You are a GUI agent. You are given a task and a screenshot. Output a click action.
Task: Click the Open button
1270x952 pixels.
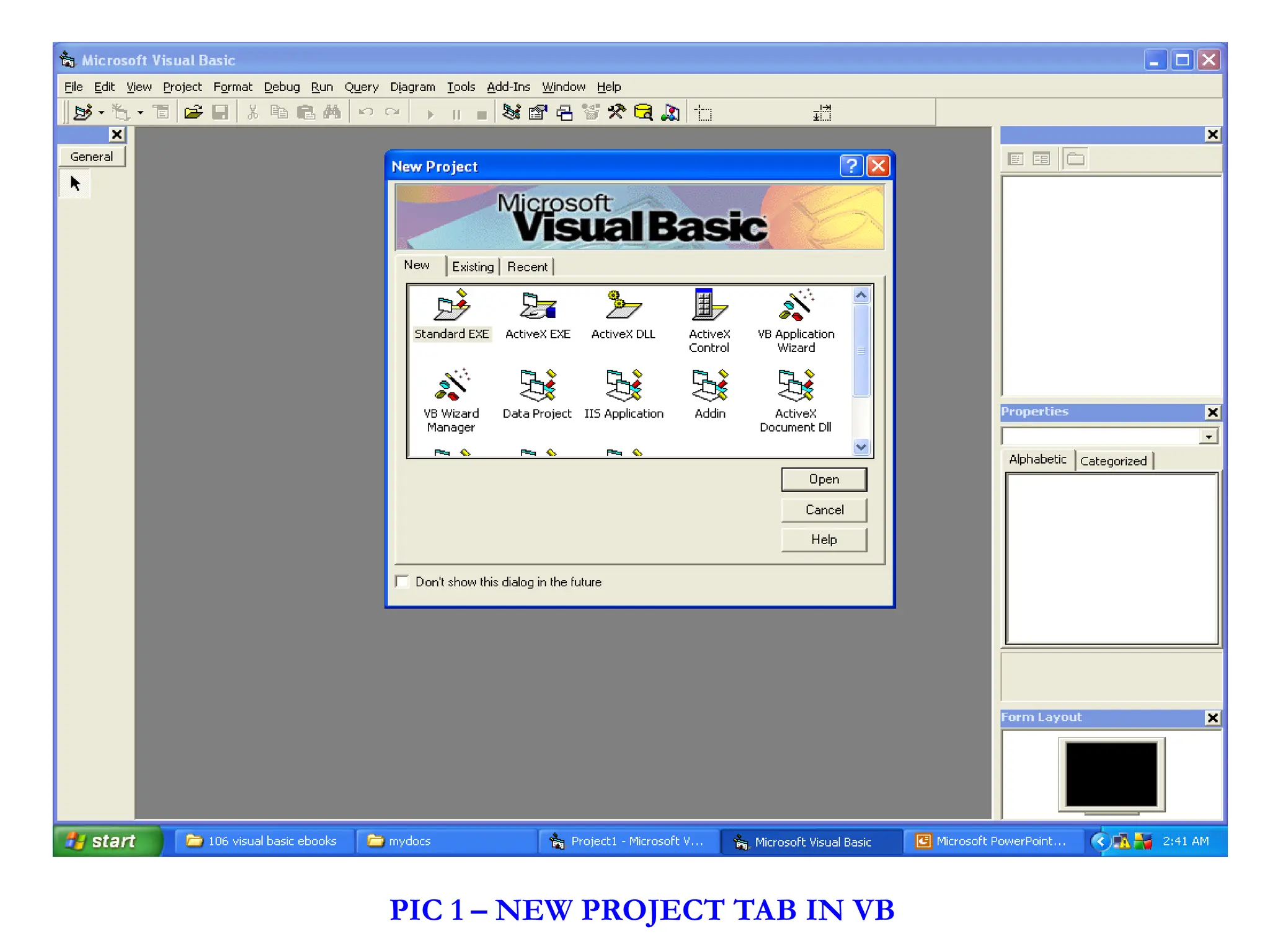point(824,479)
